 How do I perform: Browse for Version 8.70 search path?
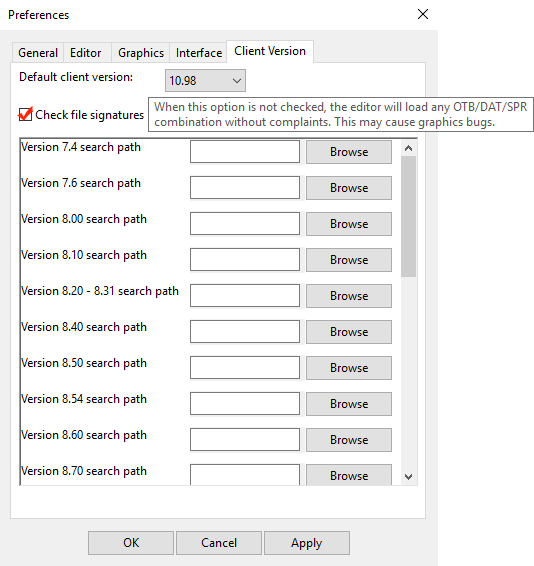[x=349, y=475]
